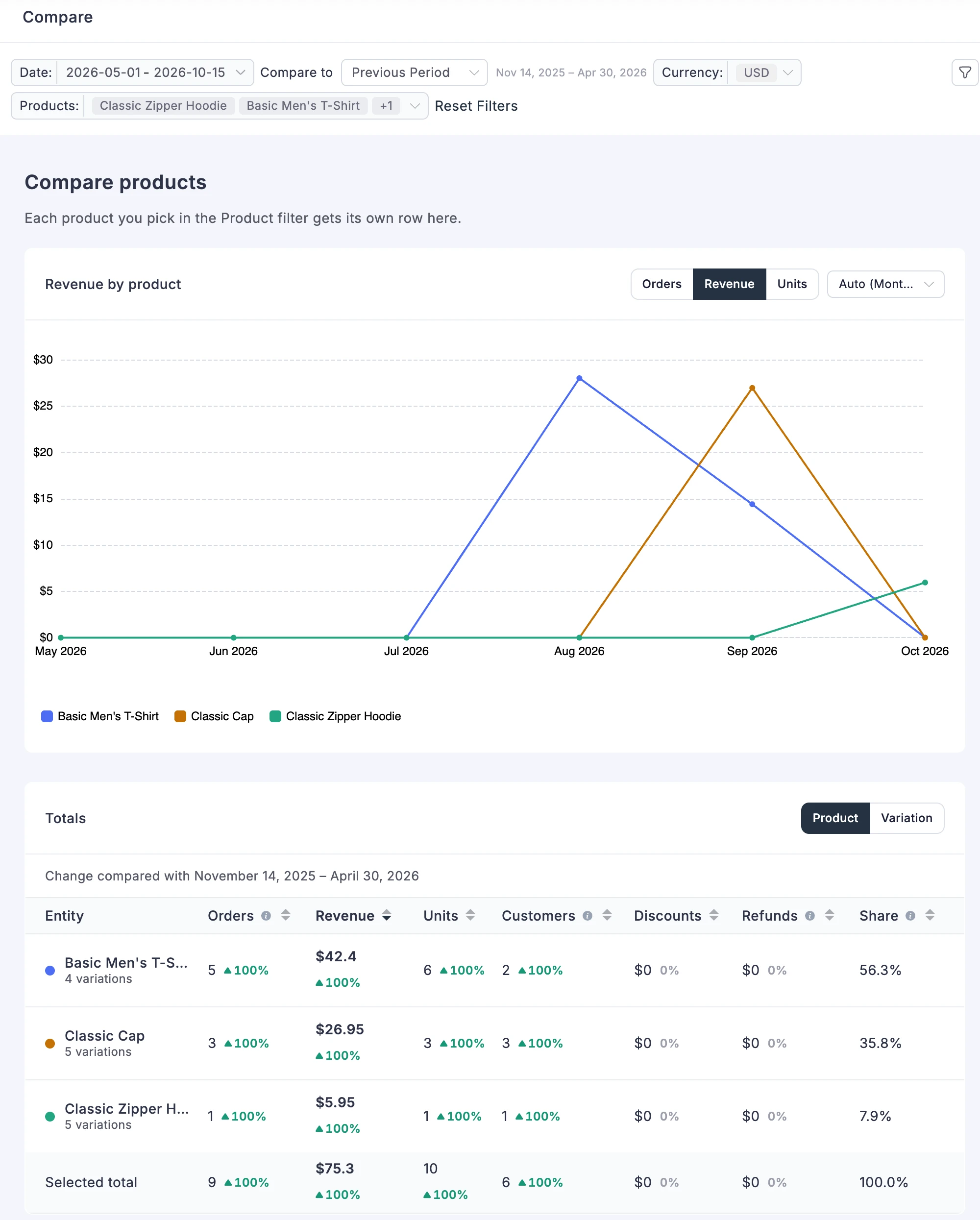Screen dimensions: 980x1220
Task: Click the Orders column info icon
Action: [266, 916]
